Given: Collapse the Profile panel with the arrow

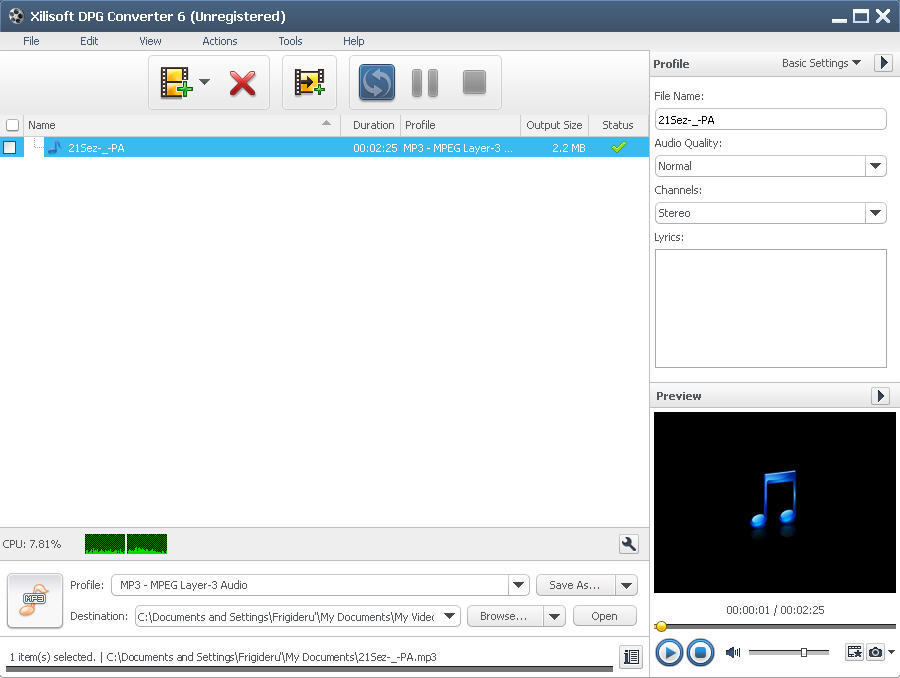Looking at the screenshot, I should (x=883, y=63).
